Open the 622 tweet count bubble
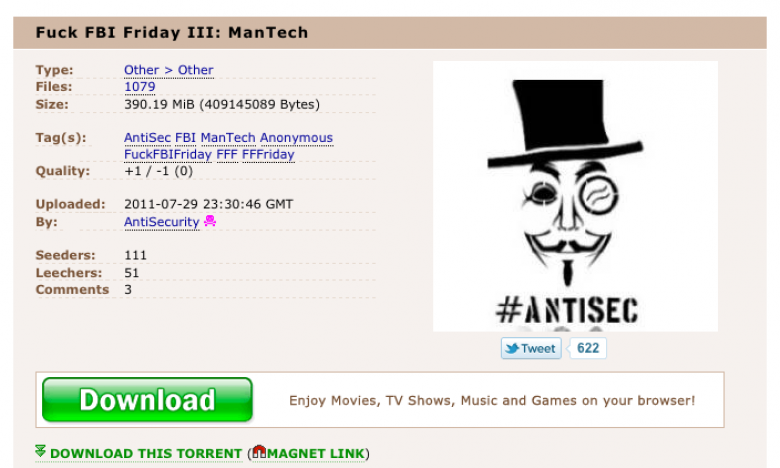This screenshot has height=468, width=780. pyautogui.click(x=587, y=348)
